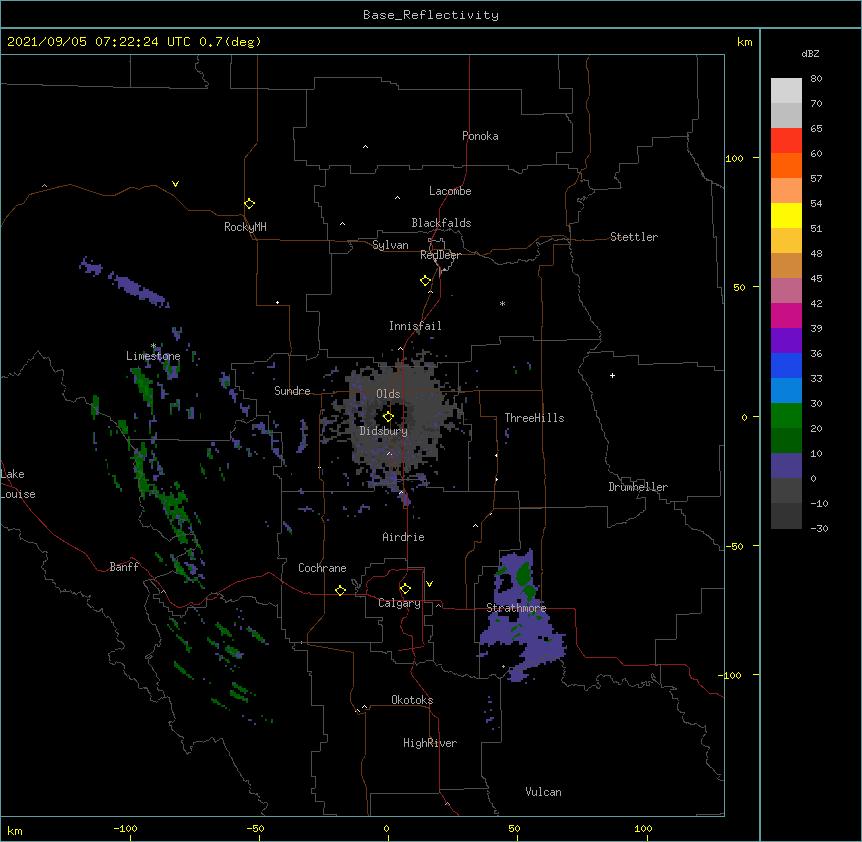Viewport: 862px width, 842px height.
Task: Pick the light gray swatch between 80 and 70 dBZ
Action: coord(786,91)
